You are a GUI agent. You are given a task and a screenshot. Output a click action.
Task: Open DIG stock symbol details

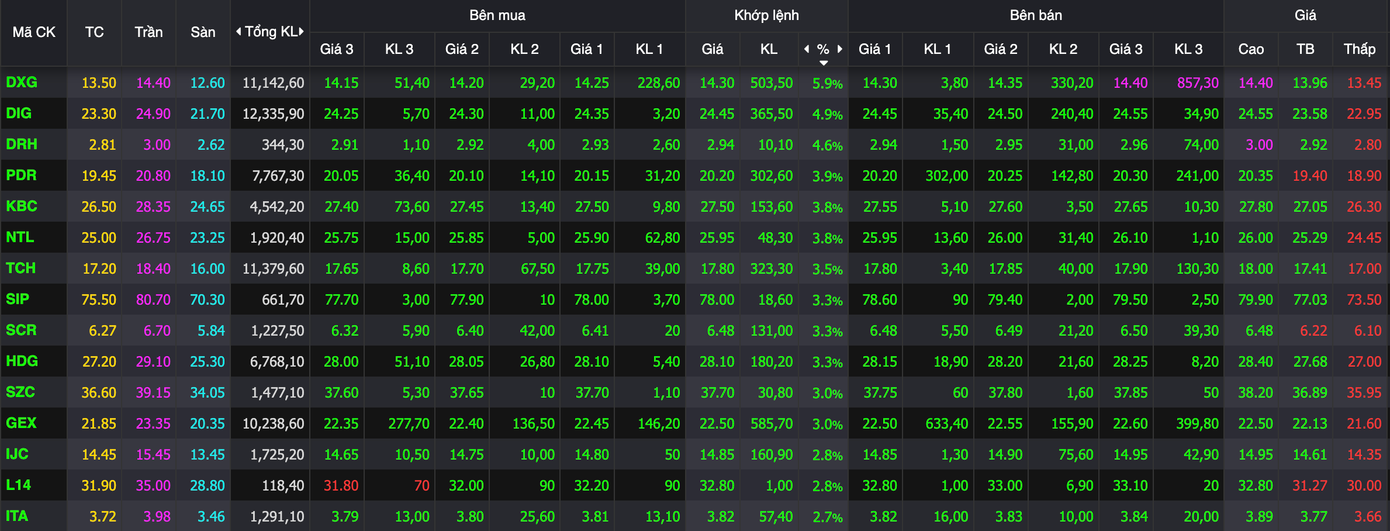coord(19,114)
